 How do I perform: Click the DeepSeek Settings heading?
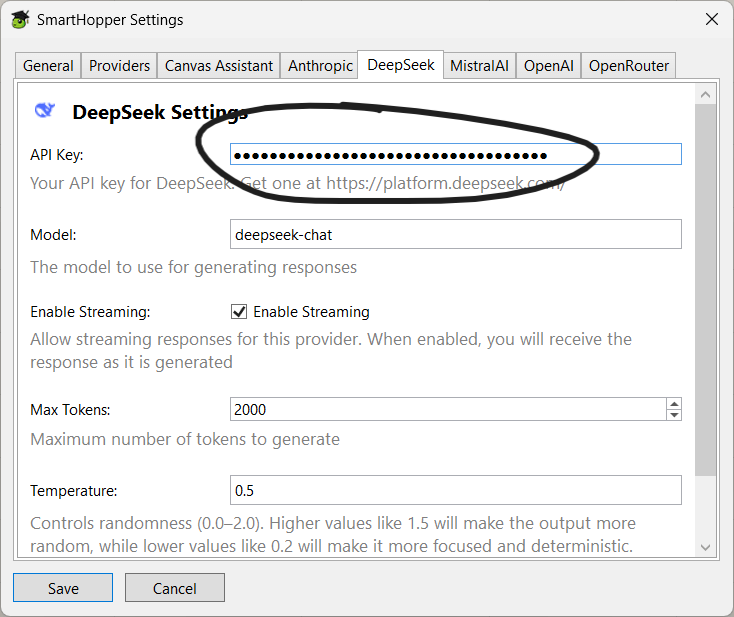pos(160,112)
